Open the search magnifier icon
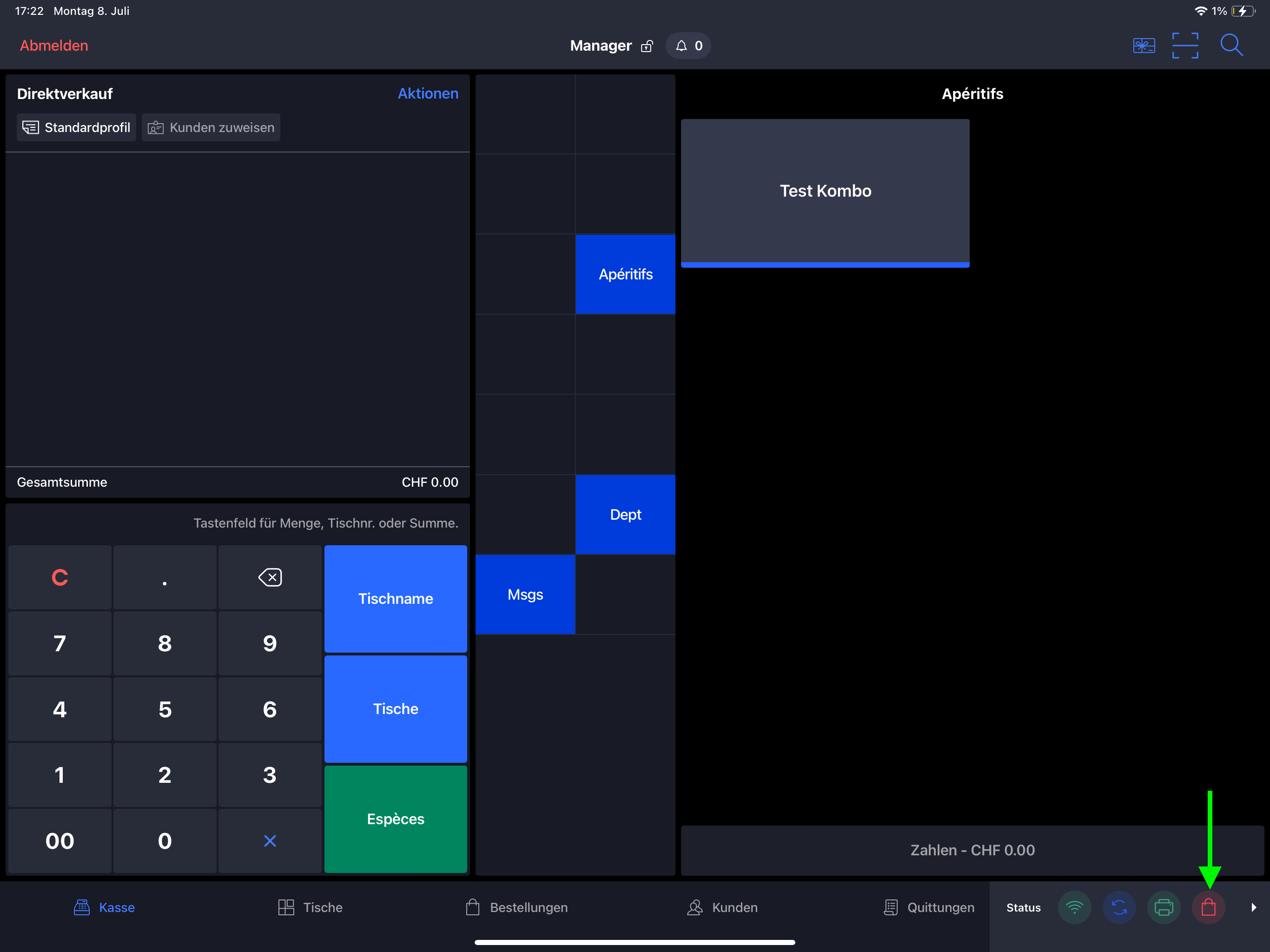The height and width of the screenshot is (952, 1270). [x=1231, y=46]
